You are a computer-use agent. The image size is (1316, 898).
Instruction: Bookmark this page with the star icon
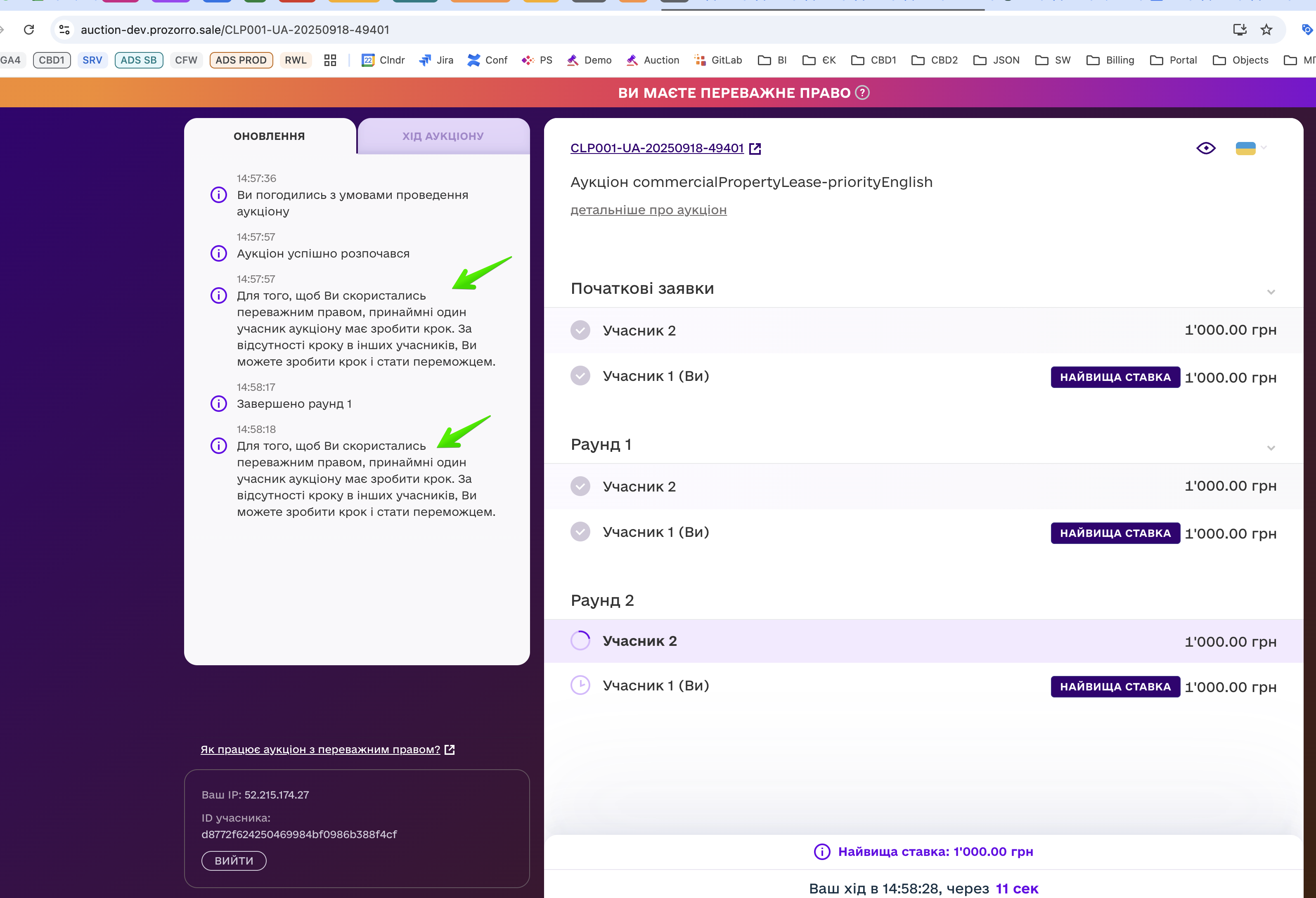(x=1266, y=29)
